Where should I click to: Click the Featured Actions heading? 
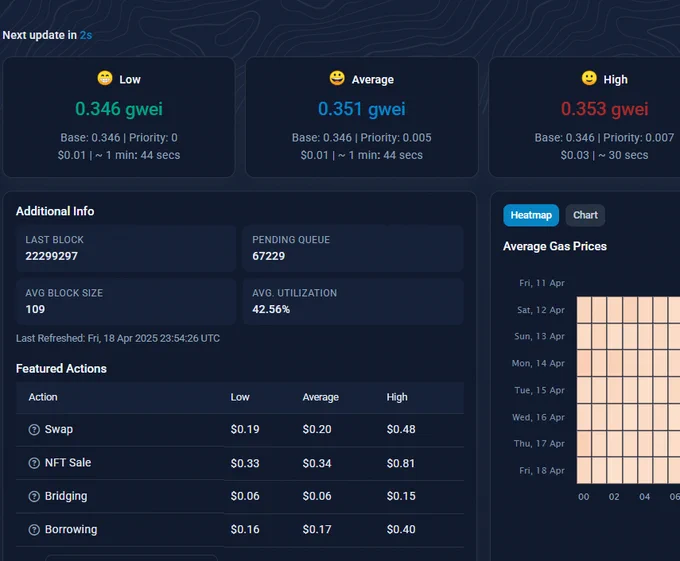[61, 369]
